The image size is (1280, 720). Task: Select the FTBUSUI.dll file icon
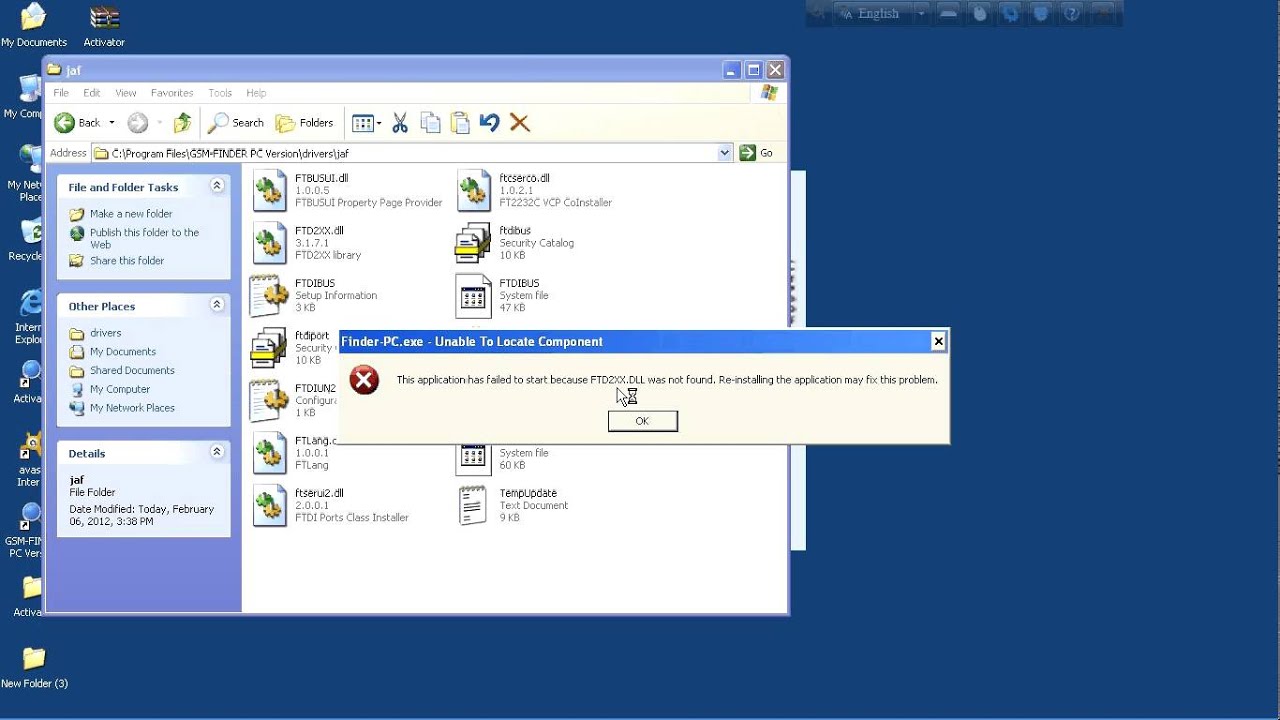click(269, 190)
